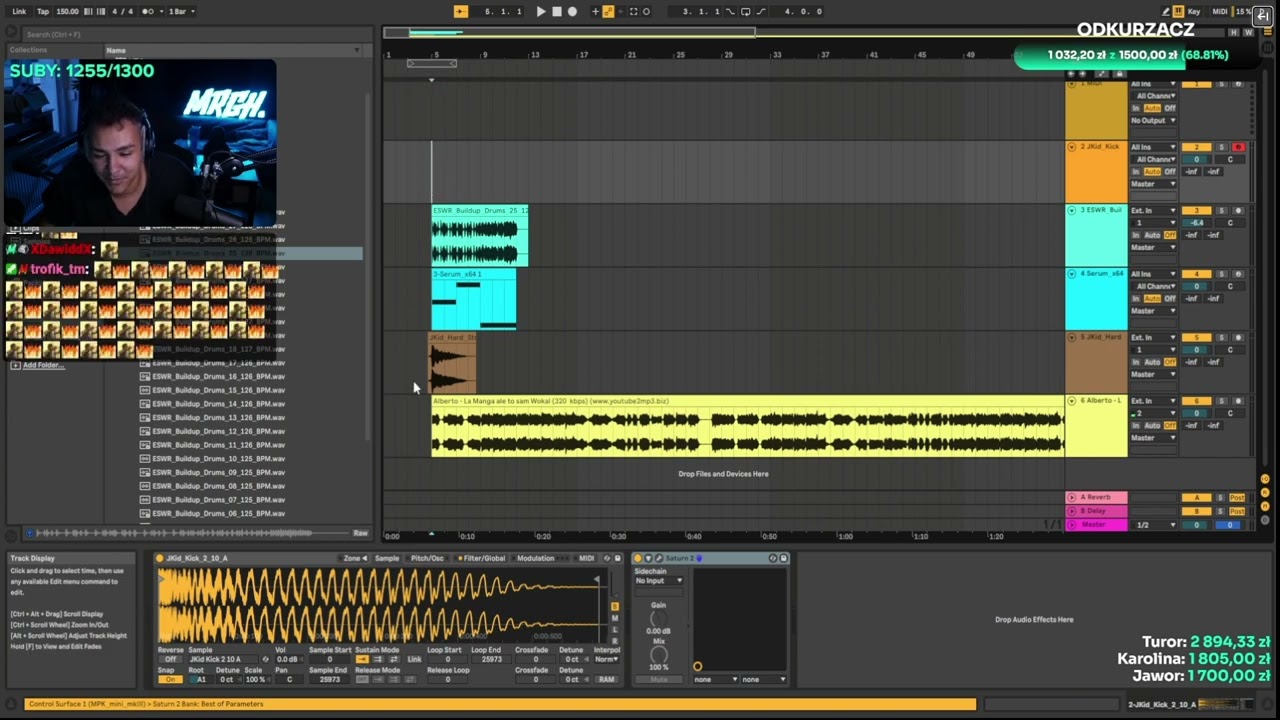Switch to the Sampler Pitch/Osc tab
This screenshot has height=720, width=1280.
[x=427, y=558]
